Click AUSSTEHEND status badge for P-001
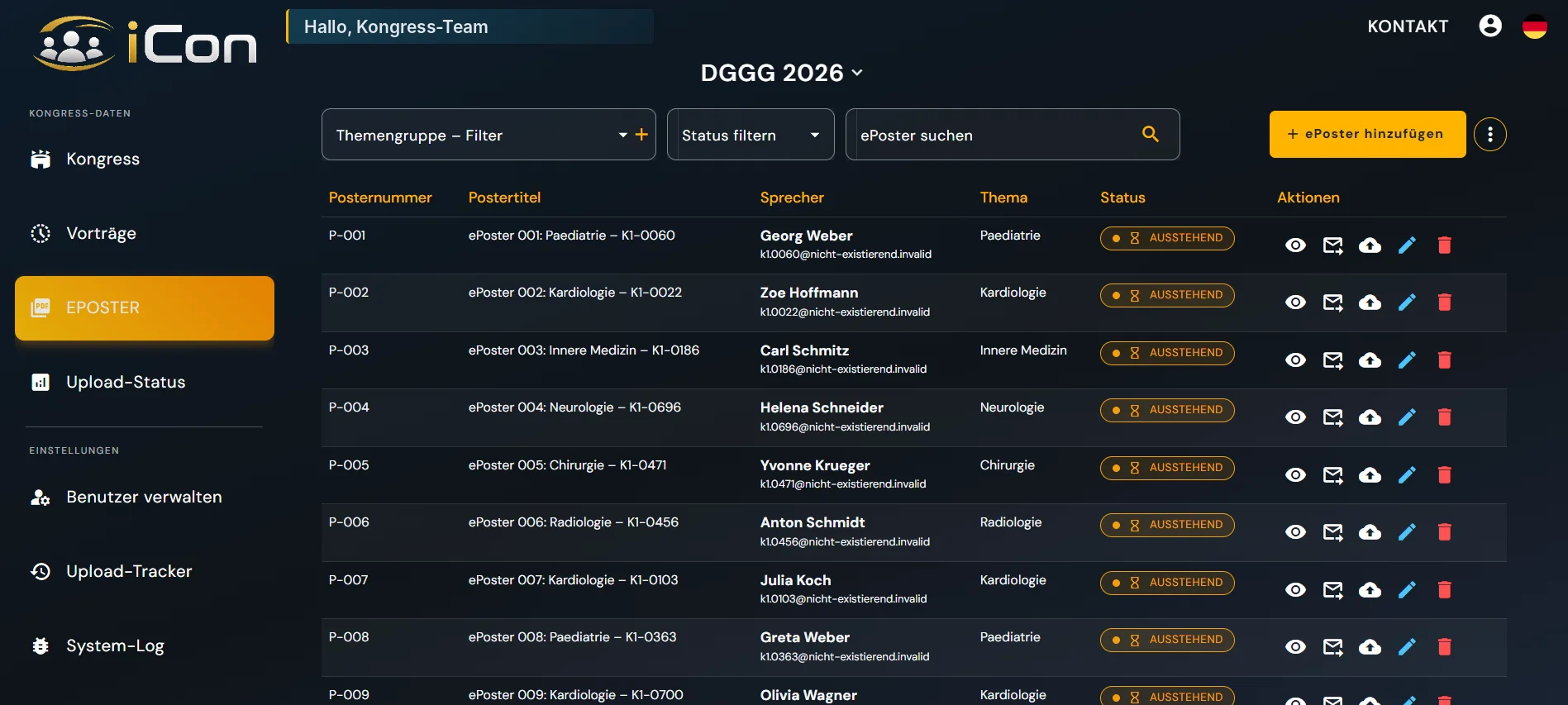Viewport: 1568px width, 705px height. pos(1167,238)
